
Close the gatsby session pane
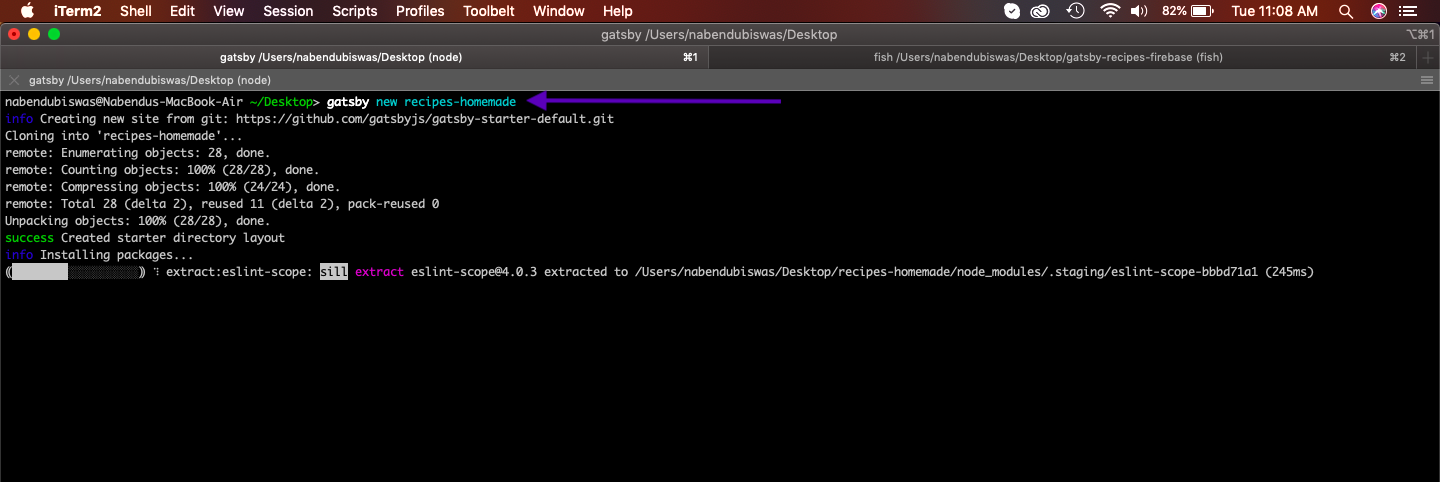click(13, 80)
